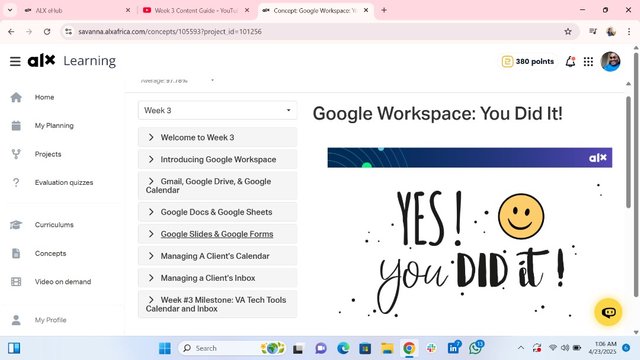Viewport: 640px width, 360px height.
Task: Open the user profile avatar in ALX header
Action: pos(610,62)
